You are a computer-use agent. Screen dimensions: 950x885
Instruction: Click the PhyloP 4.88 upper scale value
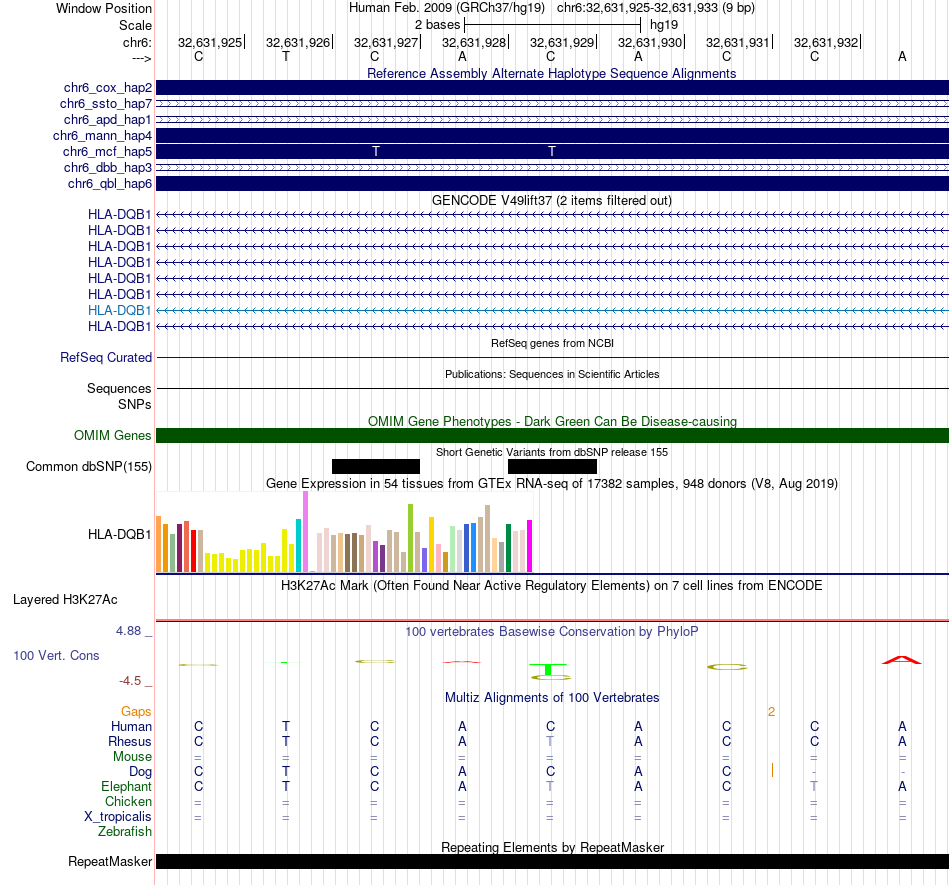[x=128, y=631]
